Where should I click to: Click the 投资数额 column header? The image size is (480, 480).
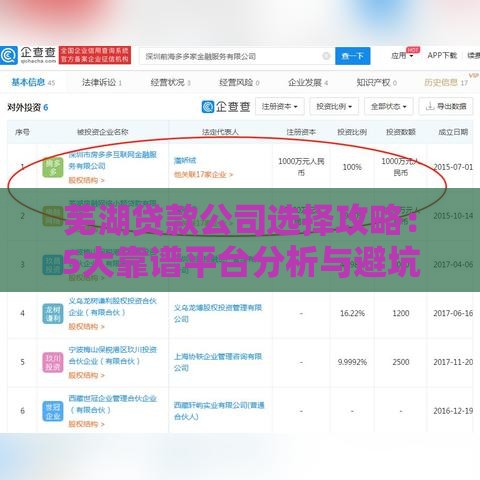[x=401, y=132]
